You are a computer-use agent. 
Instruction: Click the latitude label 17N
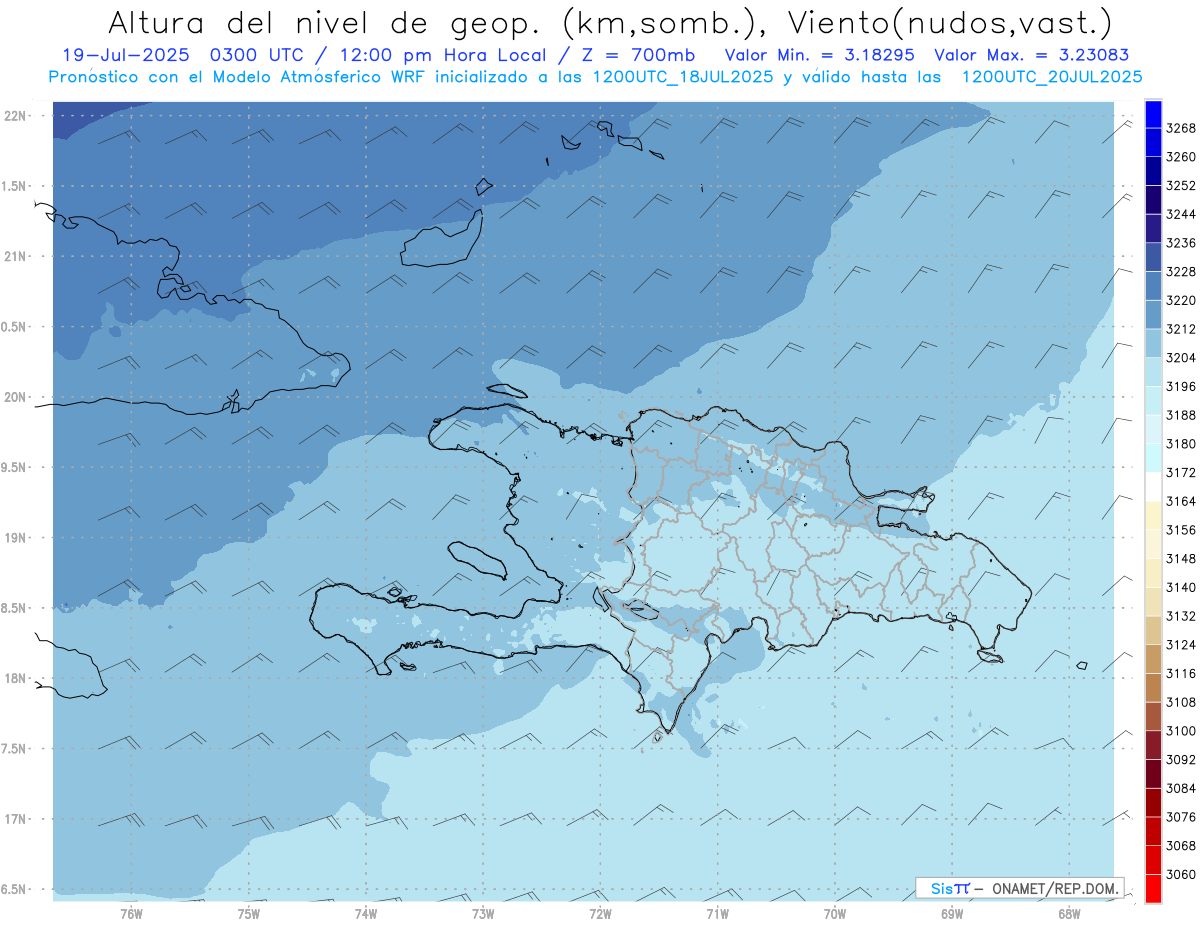[16, 819]
